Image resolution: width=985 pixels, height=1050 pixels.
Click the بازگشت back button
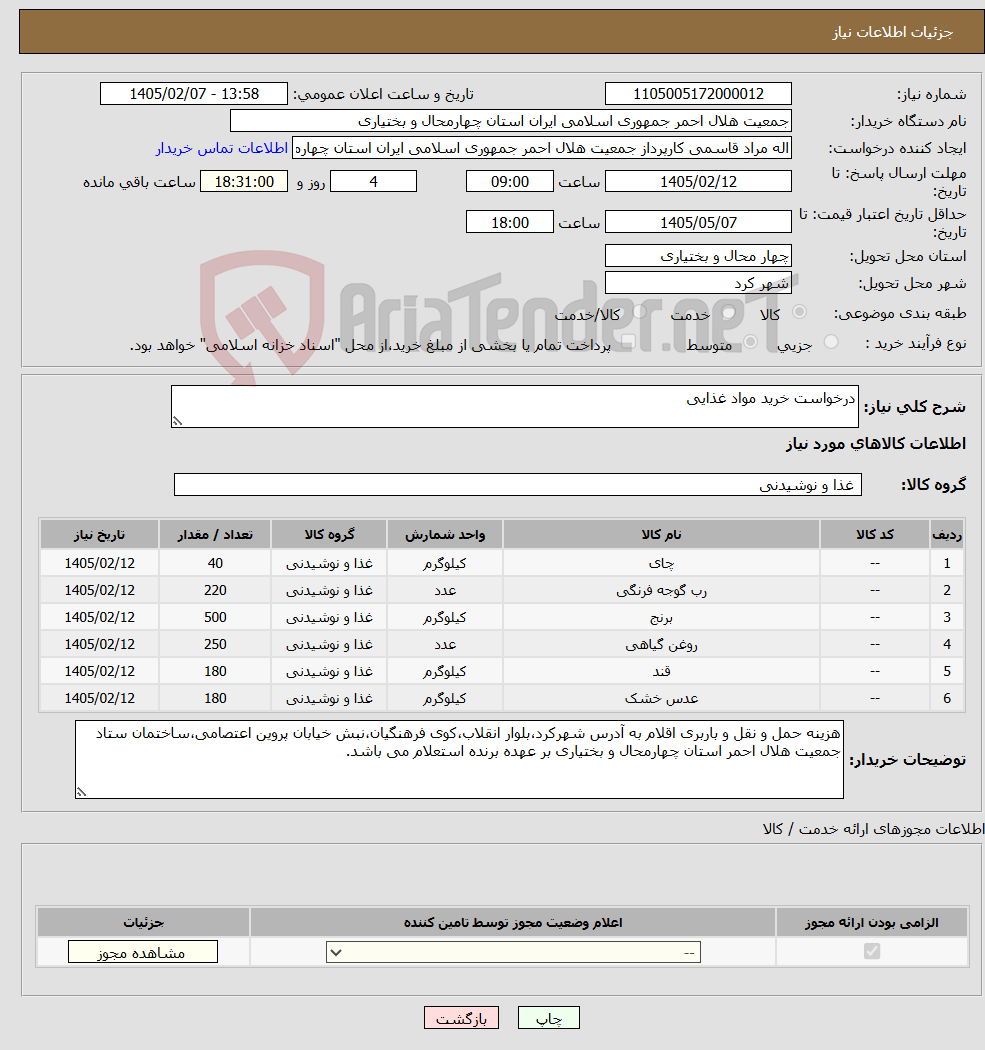[x=461, y=1018]
